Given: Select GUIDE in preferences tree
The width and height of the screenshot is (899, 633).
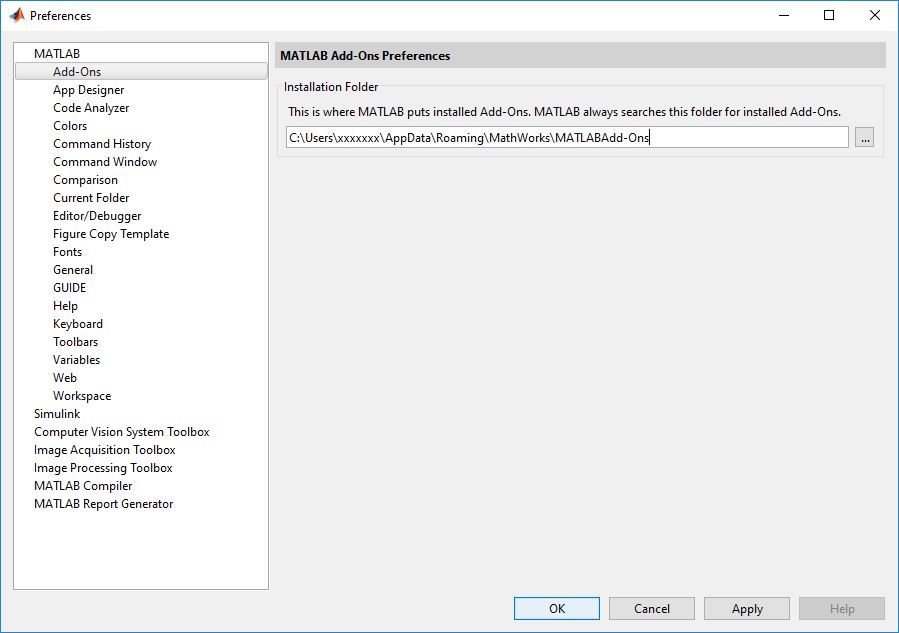Looking at the screenshot, I should click(69, 288).
